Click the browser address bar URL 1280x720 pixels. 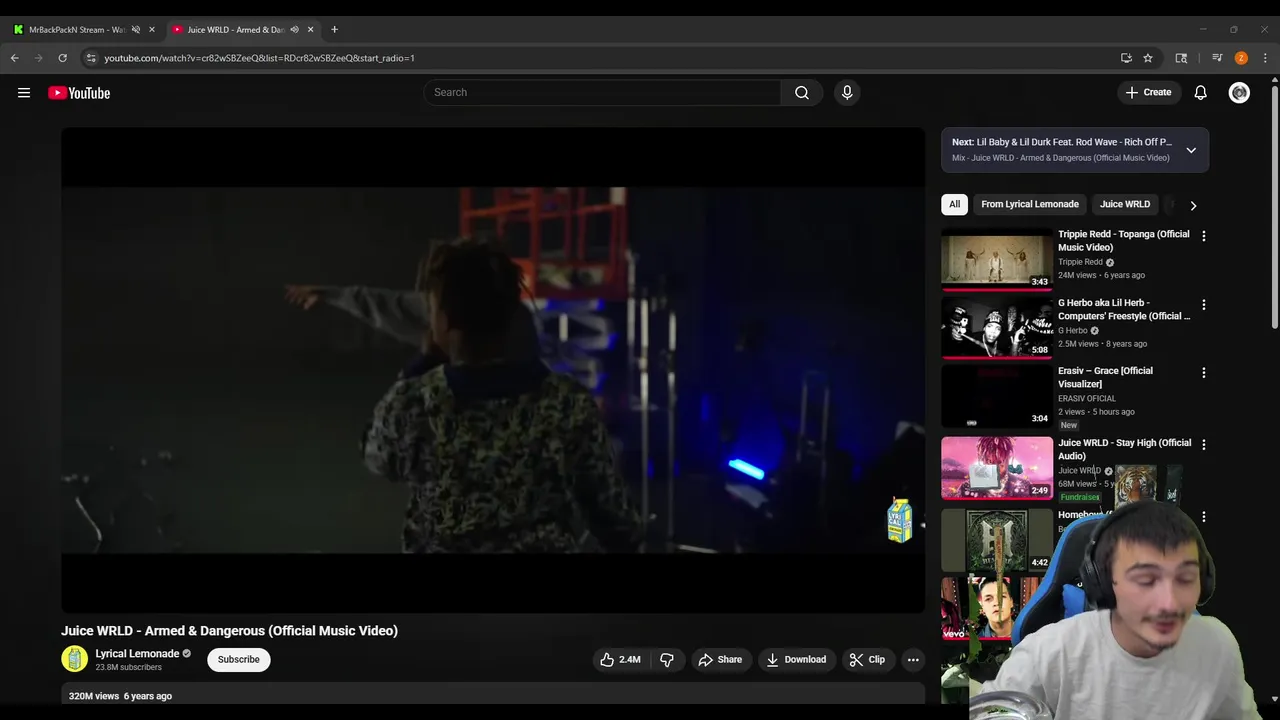(259, 58)
